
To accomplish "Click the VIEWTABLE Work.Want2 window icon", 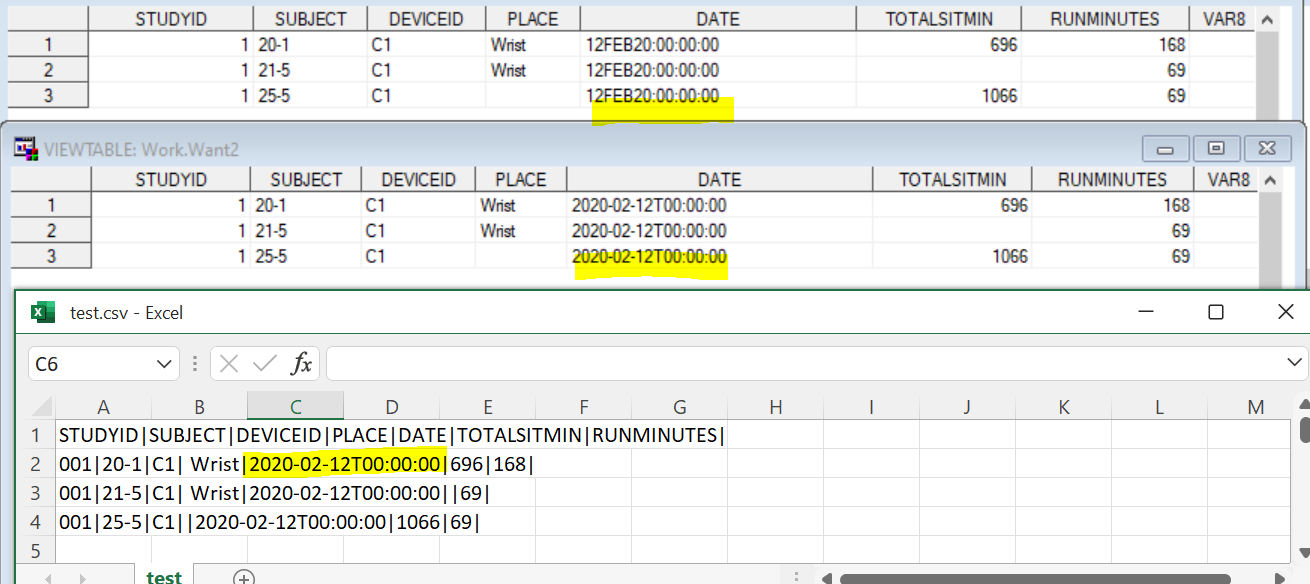I will (26, 148).
